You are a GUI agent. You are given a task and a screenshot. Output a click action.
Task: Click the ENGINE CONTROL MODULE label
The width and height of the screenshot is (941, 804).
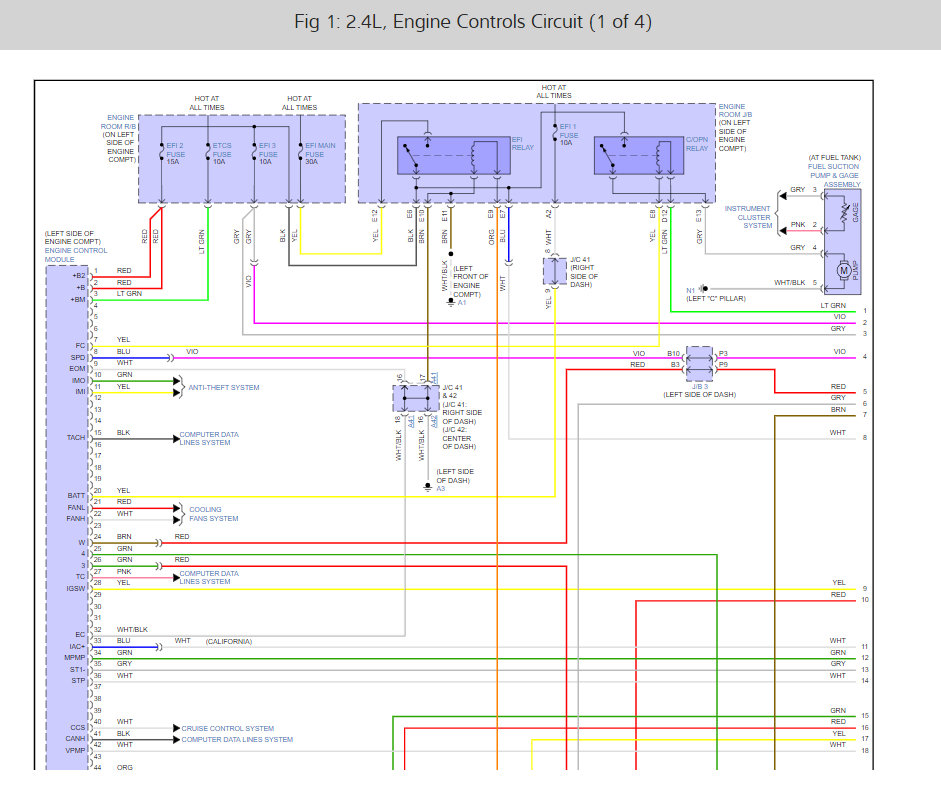[76, 255]
